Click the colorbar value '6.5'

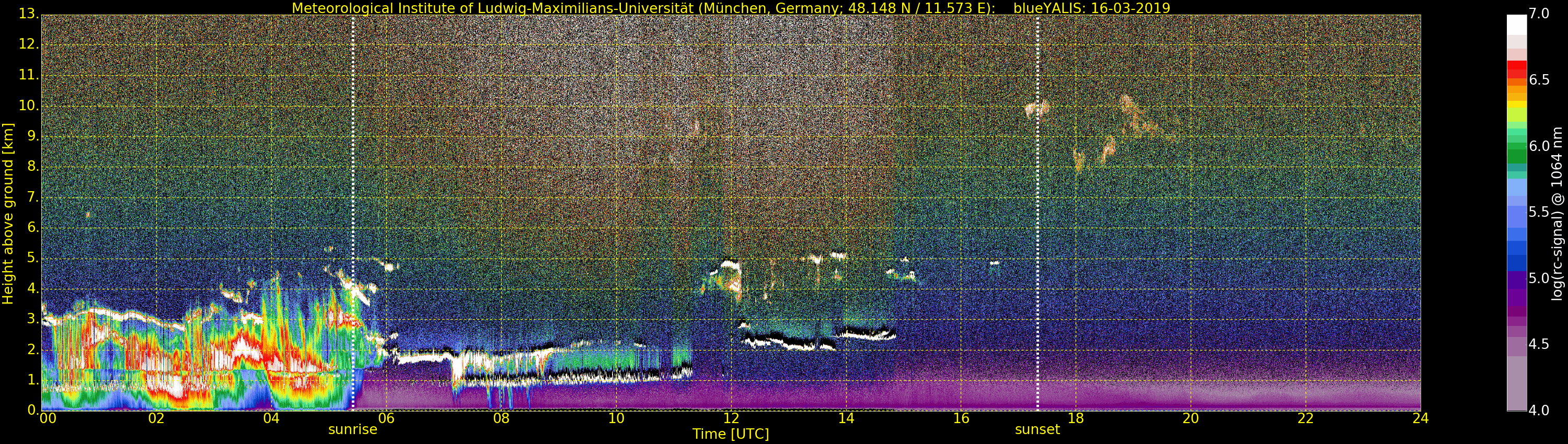(x=1539, y=80)
